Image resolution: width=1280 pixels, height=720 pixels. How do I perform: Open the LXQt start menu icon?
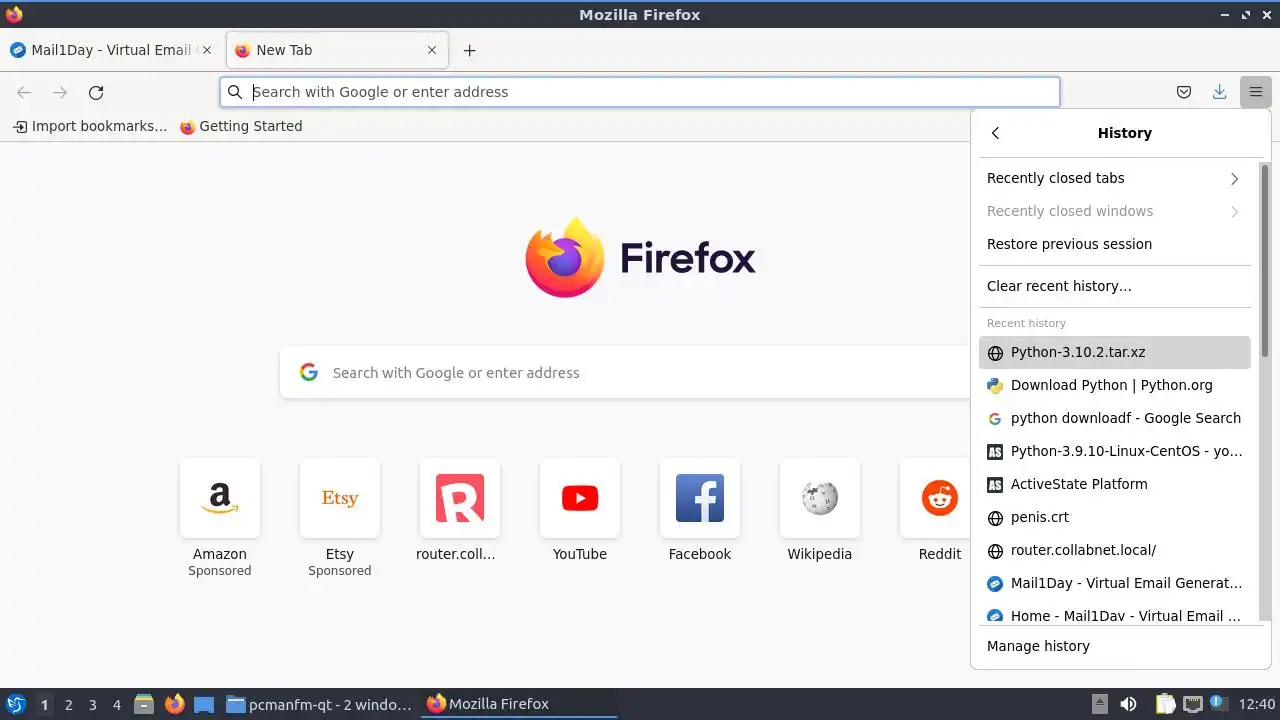[x=15, y=704]
